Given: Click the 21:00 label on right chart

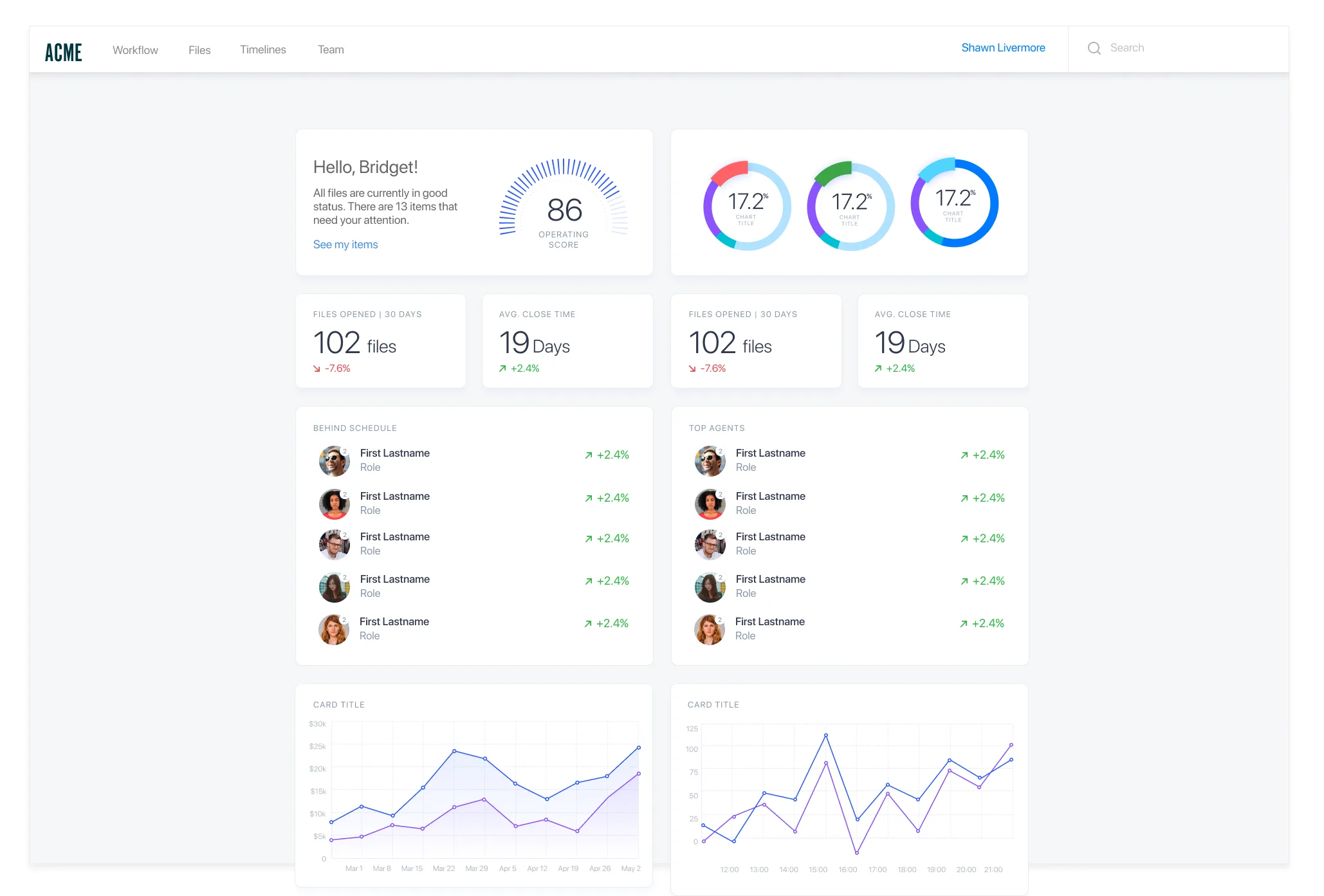Looking at the screenshot, I should 993,870.
